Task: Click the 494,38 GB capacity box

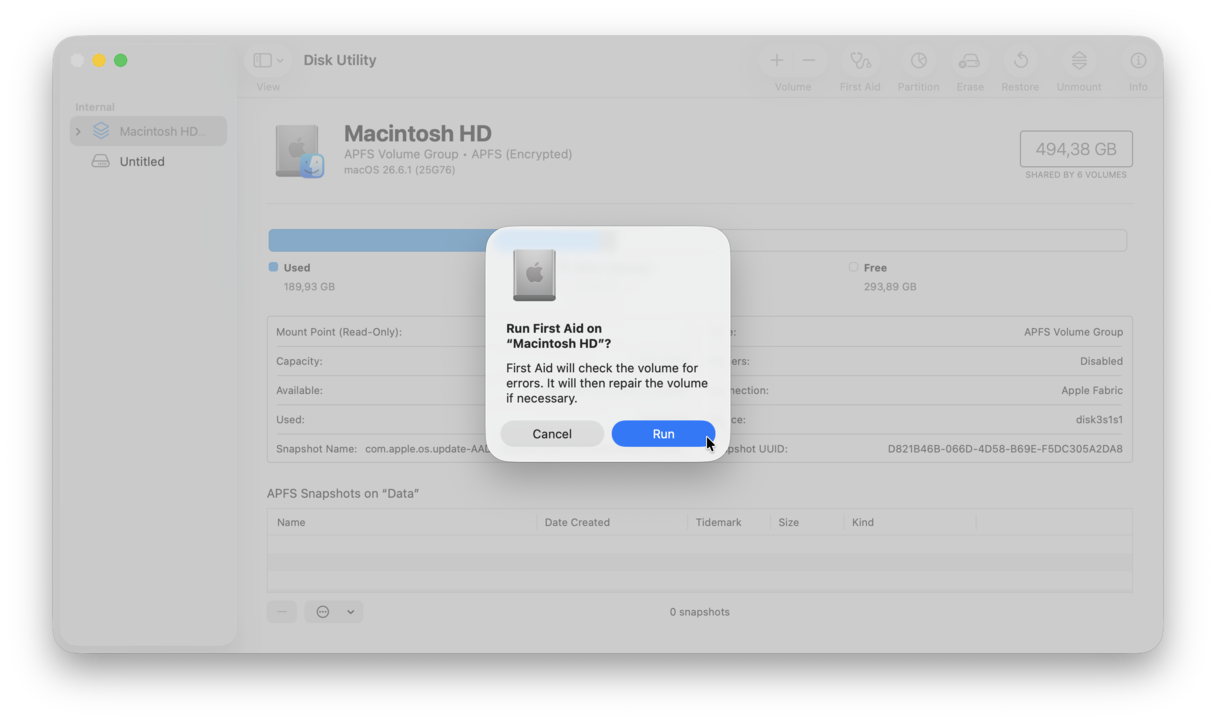Action: tap(1076, 149)
